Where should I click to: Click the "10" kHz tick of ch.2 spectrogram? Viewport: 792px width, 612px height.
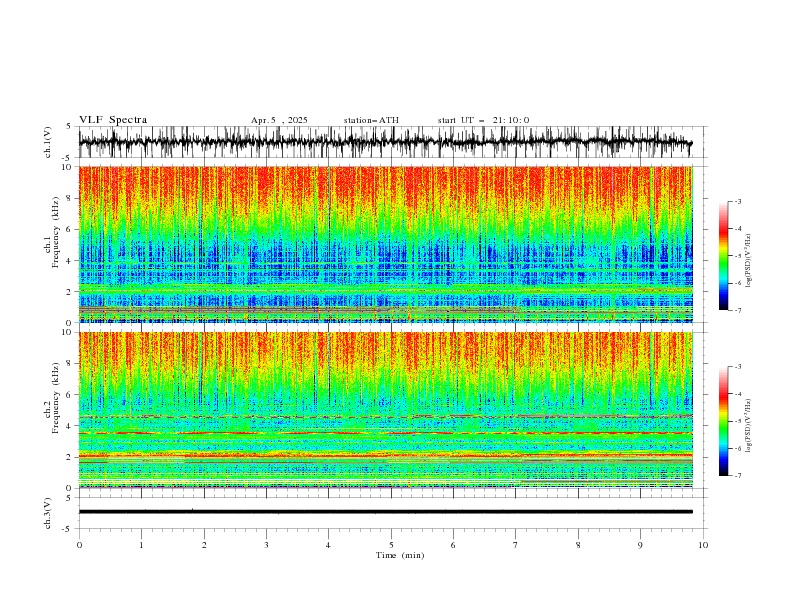pyautogui.click(x=69, y=332)
